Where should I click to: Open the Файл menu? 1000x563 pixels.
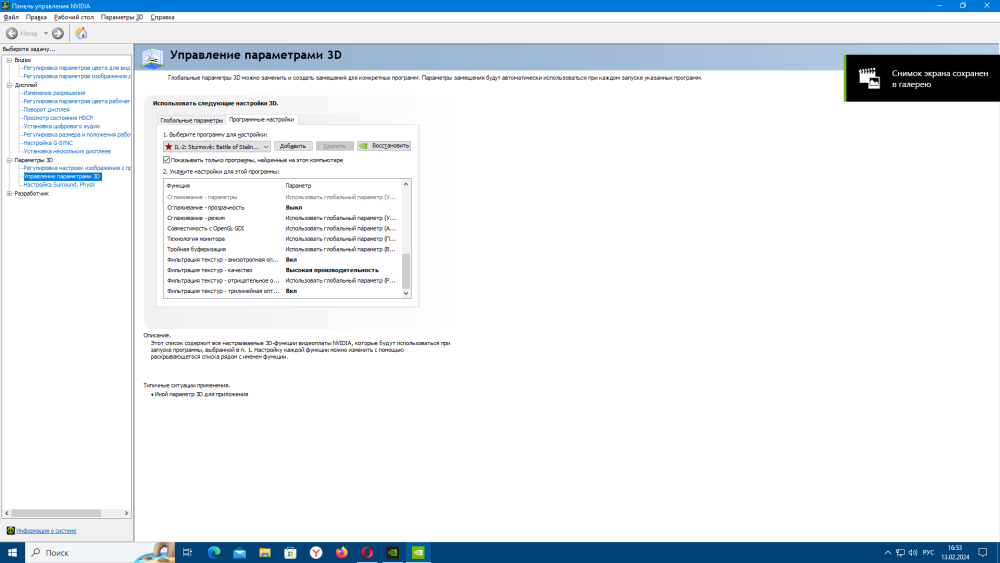click(11, 17)
